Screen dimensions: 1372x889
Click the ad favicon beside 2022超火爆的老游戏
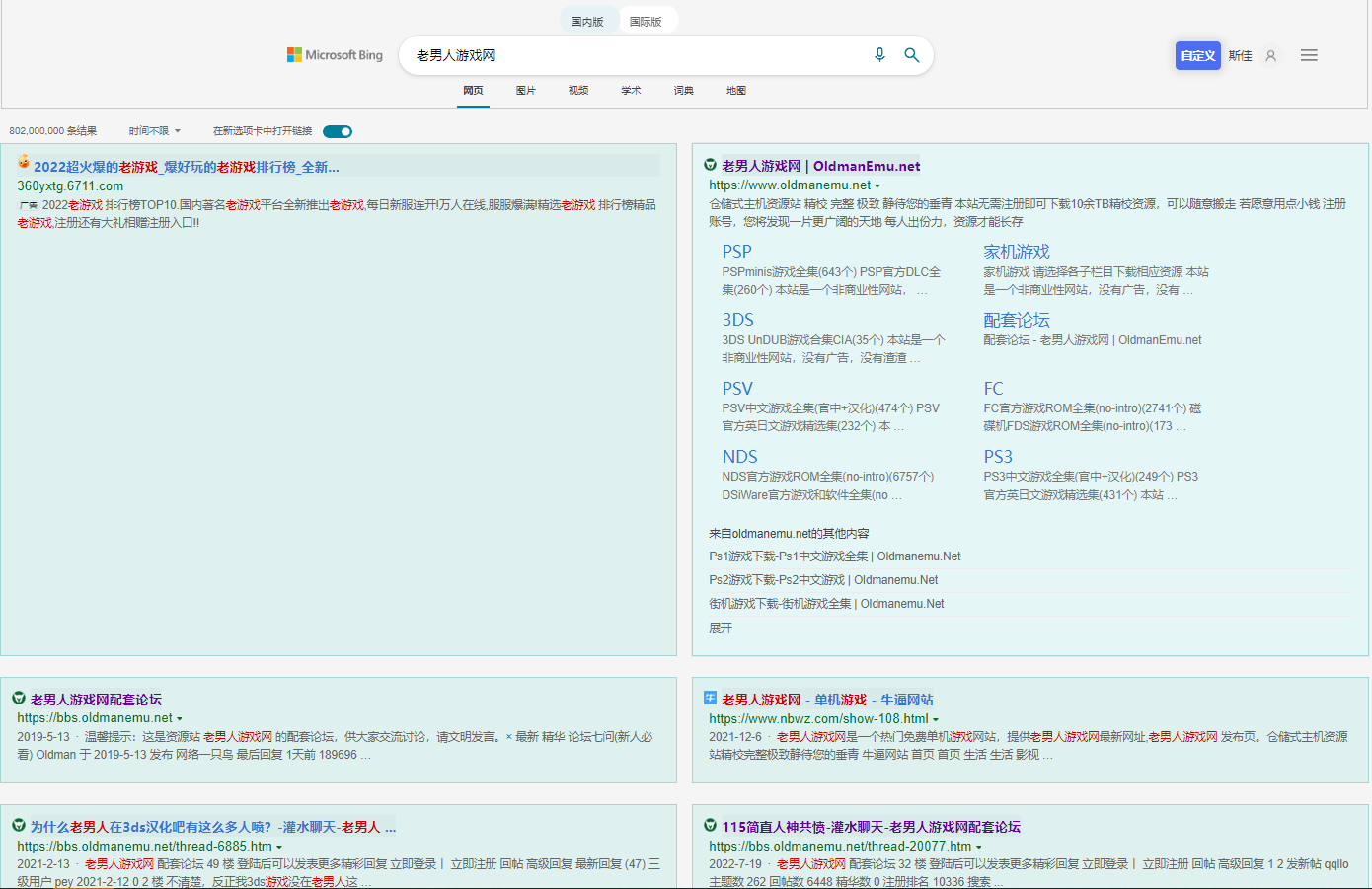click(24, 161)
